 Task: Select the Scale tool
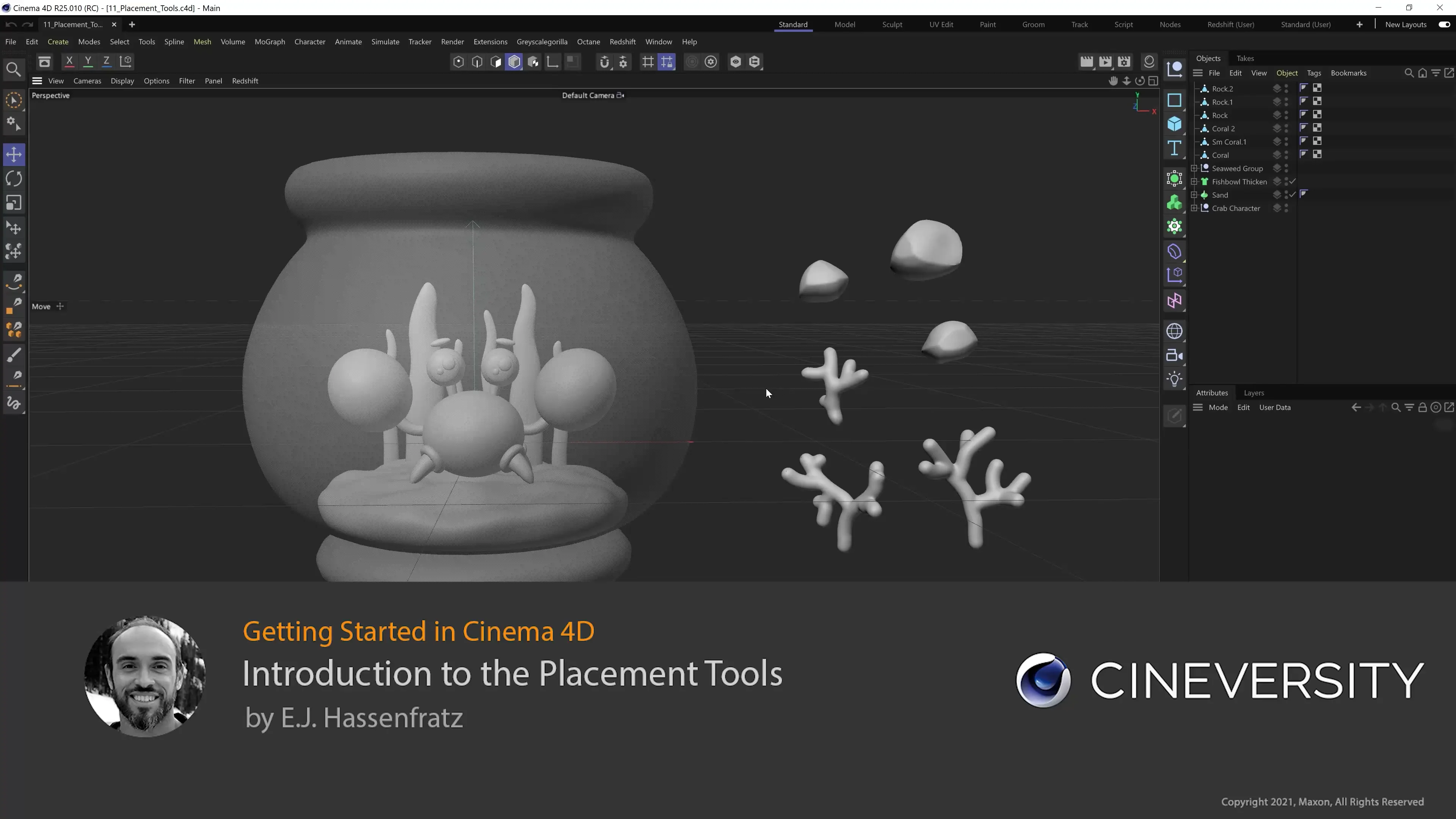coord(14,203)
